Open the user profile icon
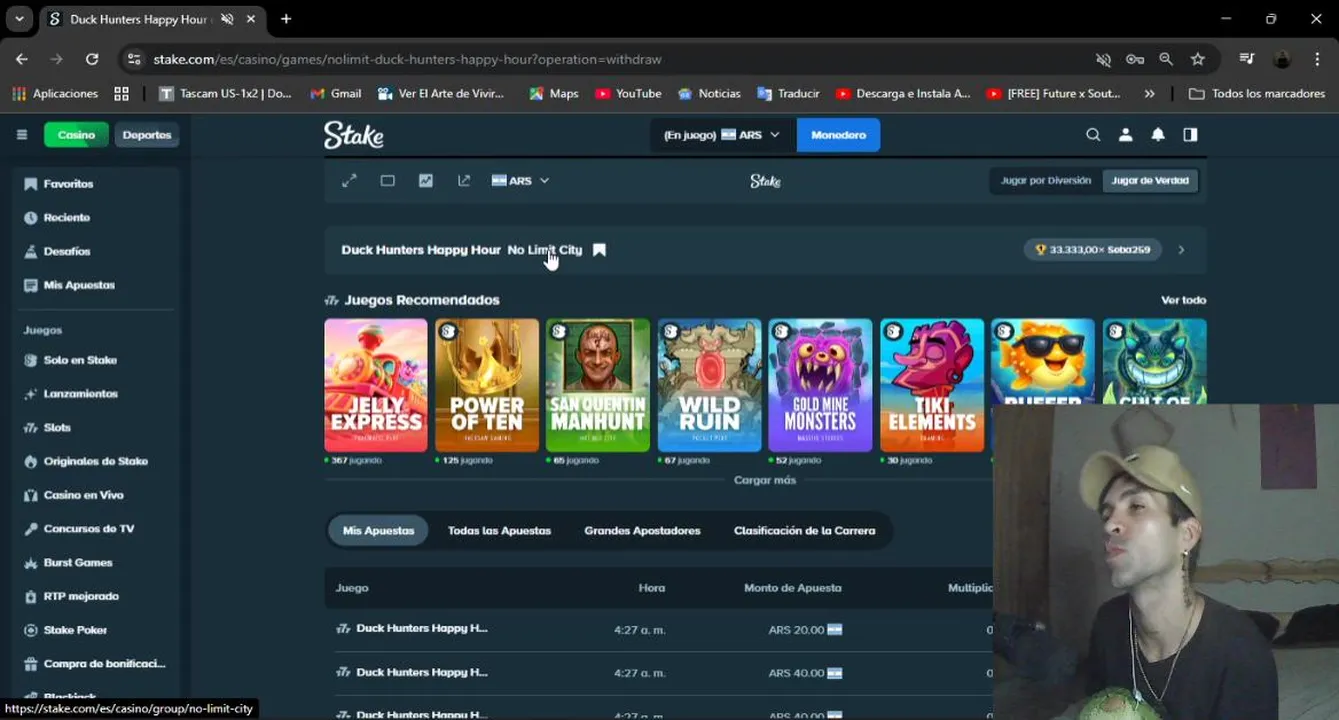This screenshot has height=720, width=1339. pos(1125,135)
